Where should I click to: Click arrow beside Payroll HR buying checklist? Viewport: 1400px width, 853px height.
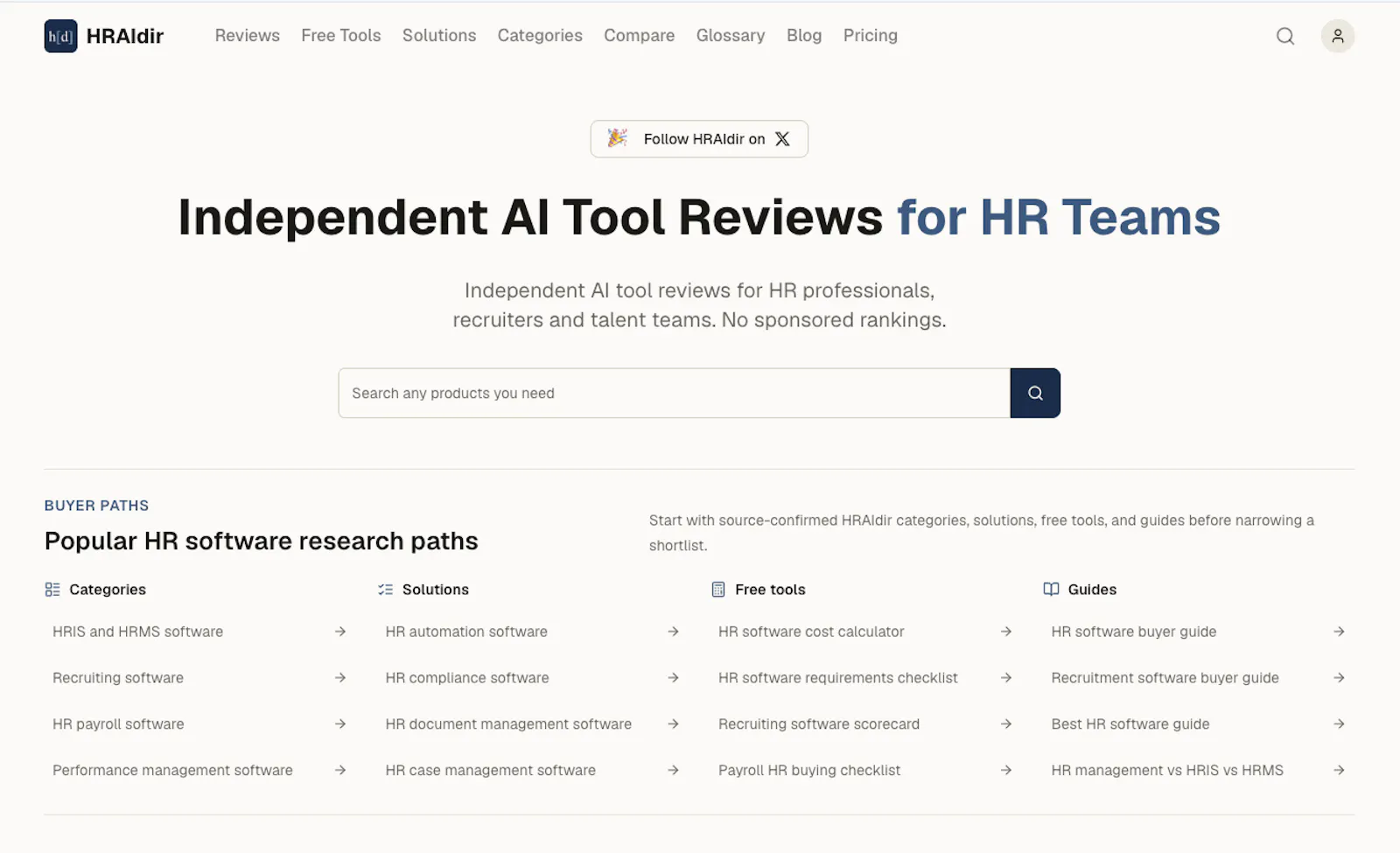point(1006,771)
